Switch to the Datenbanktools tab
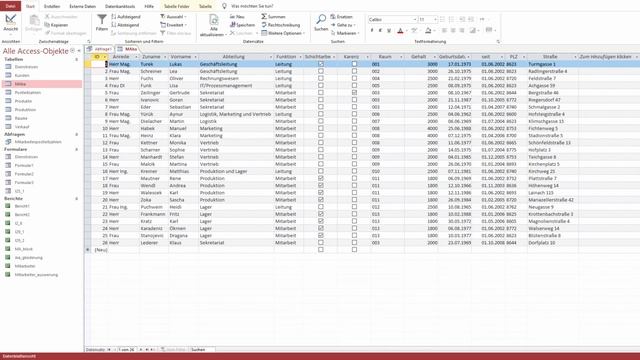Viewport: 640px width, 360px height. (x=120, y=6)
